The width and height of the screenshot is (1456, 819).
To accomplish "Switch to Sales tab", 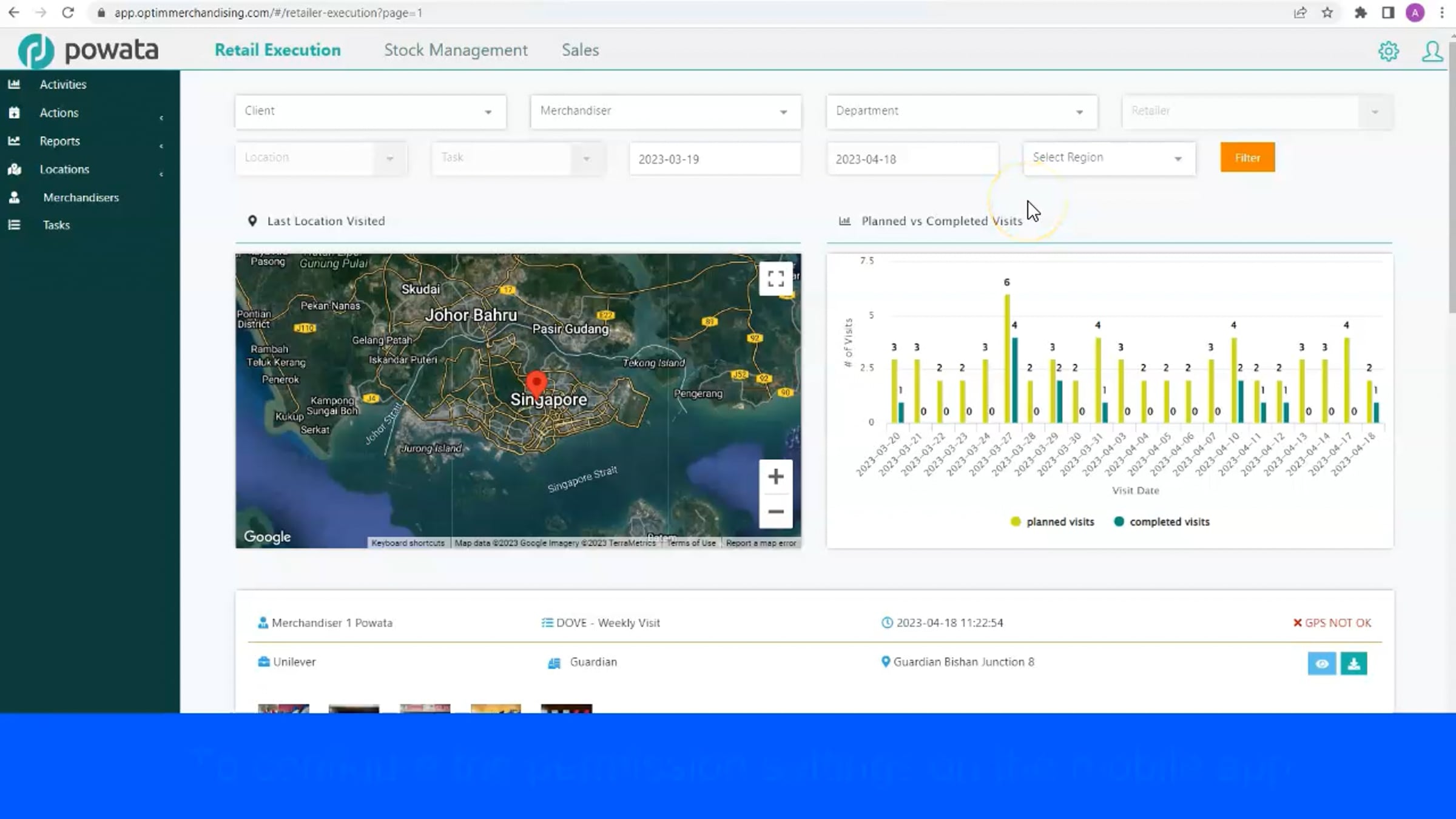I will (x=580, y=50).
